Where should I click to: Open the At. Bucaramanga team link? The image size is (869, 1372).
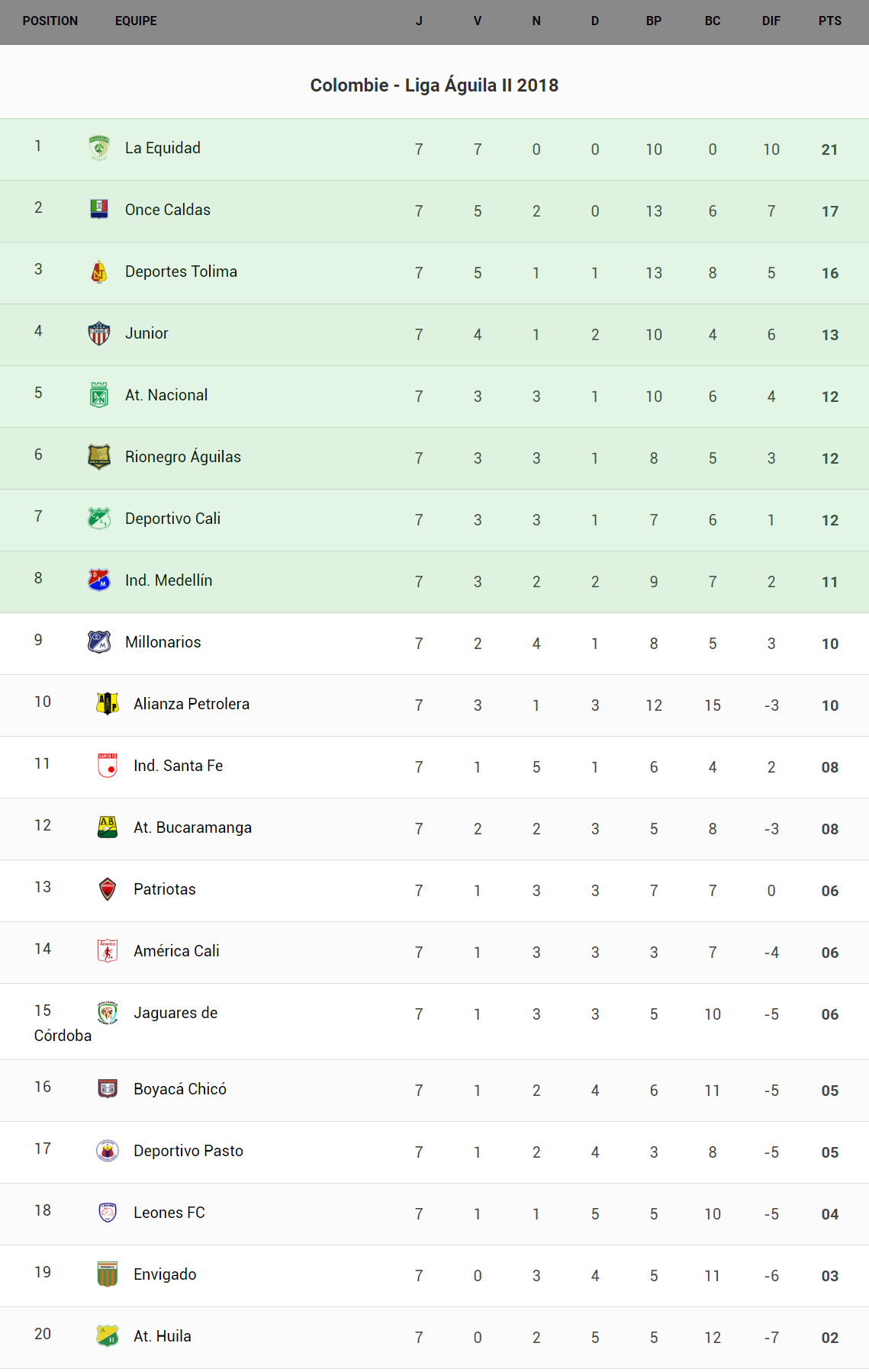pos(192,827)
